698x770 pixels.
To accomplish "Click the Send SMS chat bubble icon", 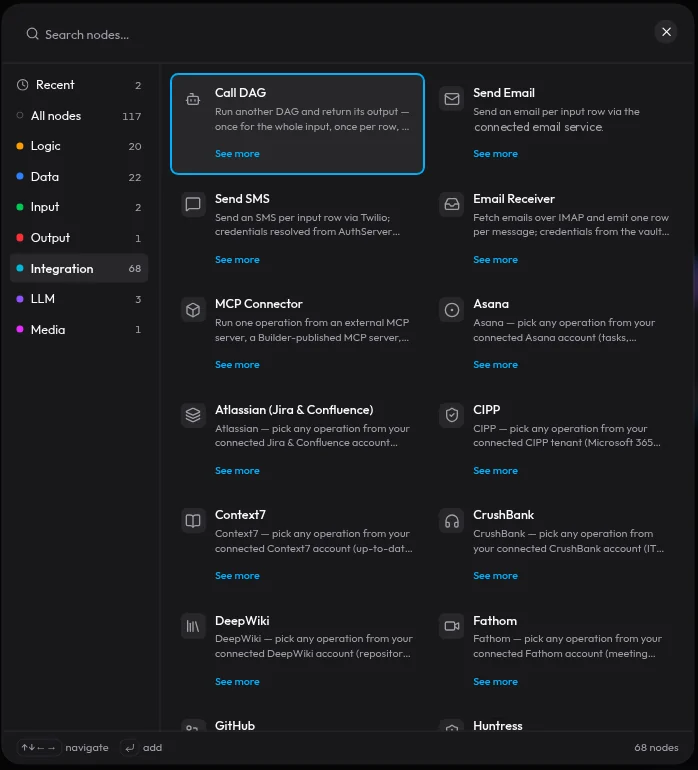I will pyautogui.click(x=193, y=204).
